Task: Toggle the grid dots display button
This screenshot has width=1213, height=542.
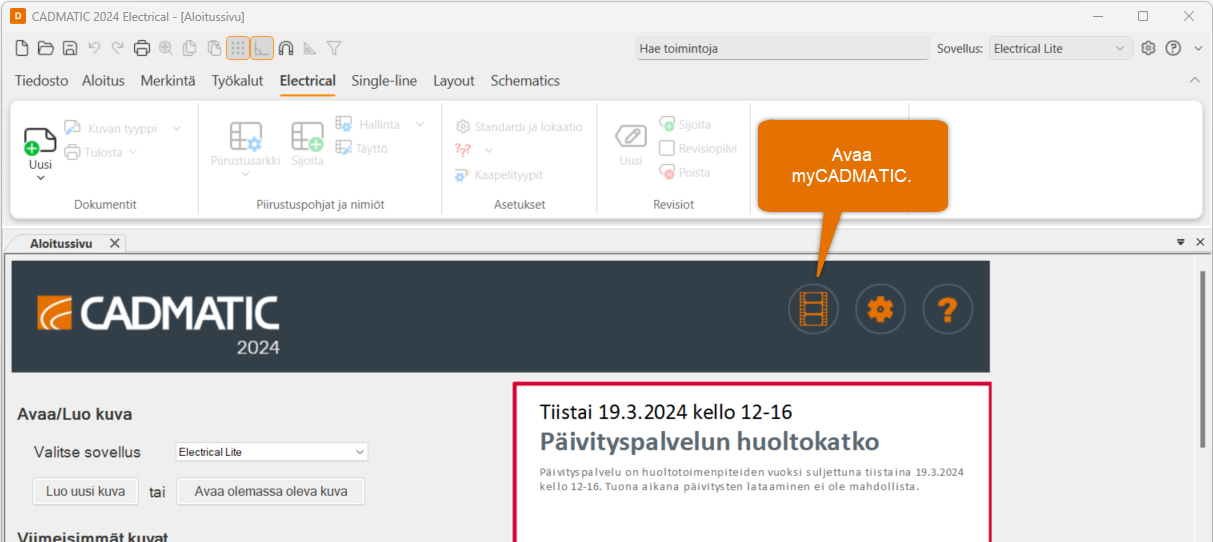Action: (x=237, y=48)
